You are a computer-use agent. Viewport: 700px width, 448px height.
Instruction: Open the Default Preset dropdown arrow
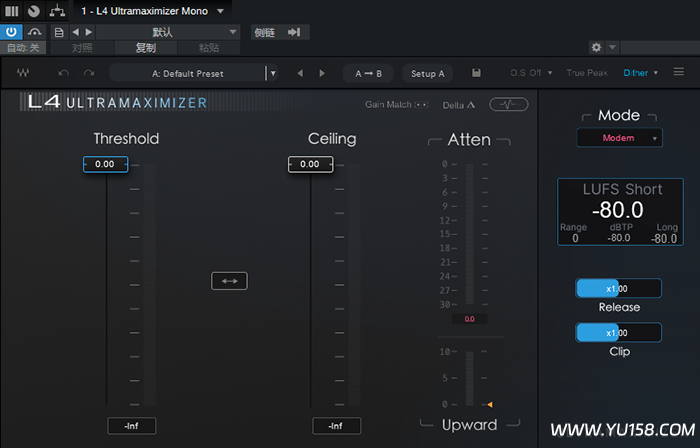click(x=272, y=73)
